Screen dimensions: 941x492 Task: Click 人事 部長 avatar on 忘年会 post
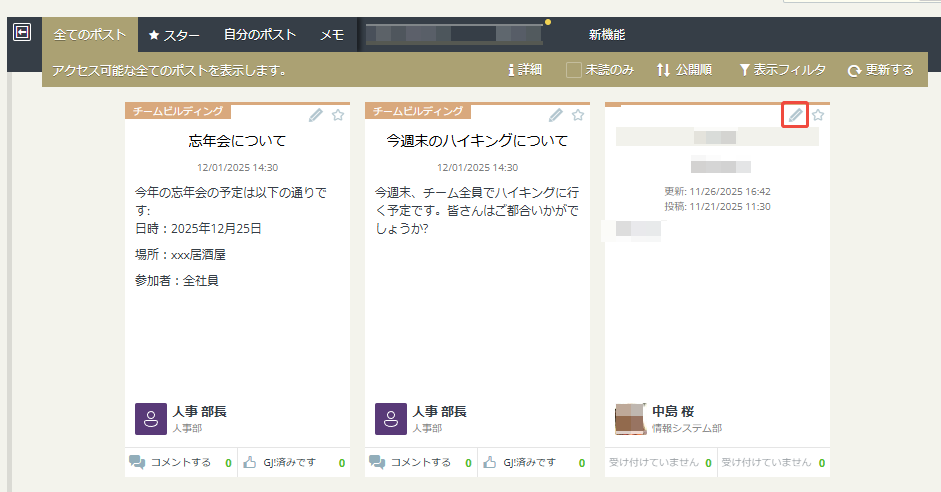[151, 419]
